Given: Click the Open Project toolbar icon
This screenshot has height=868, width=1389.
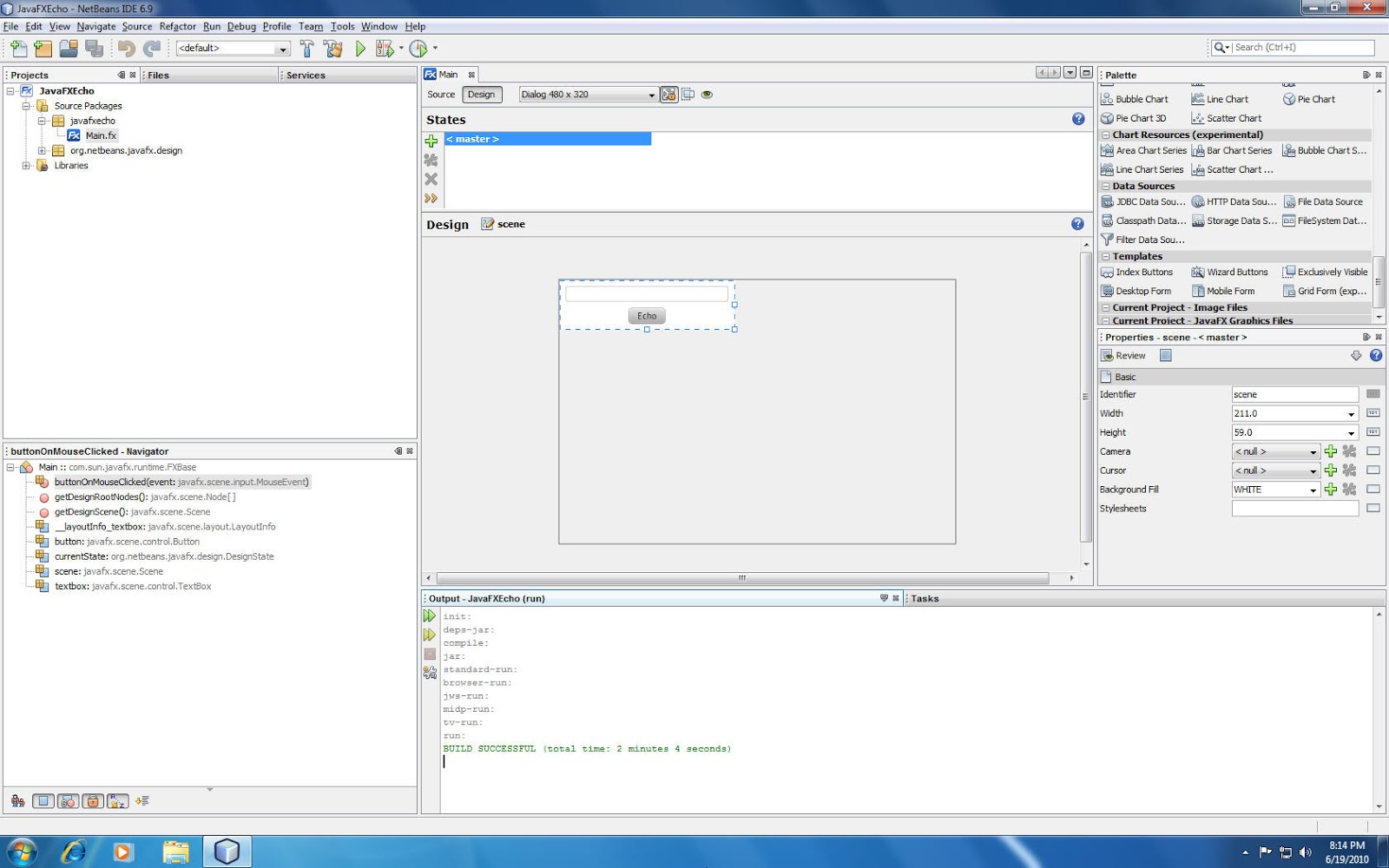Looking at the screenshot, I should click(69, 49).
